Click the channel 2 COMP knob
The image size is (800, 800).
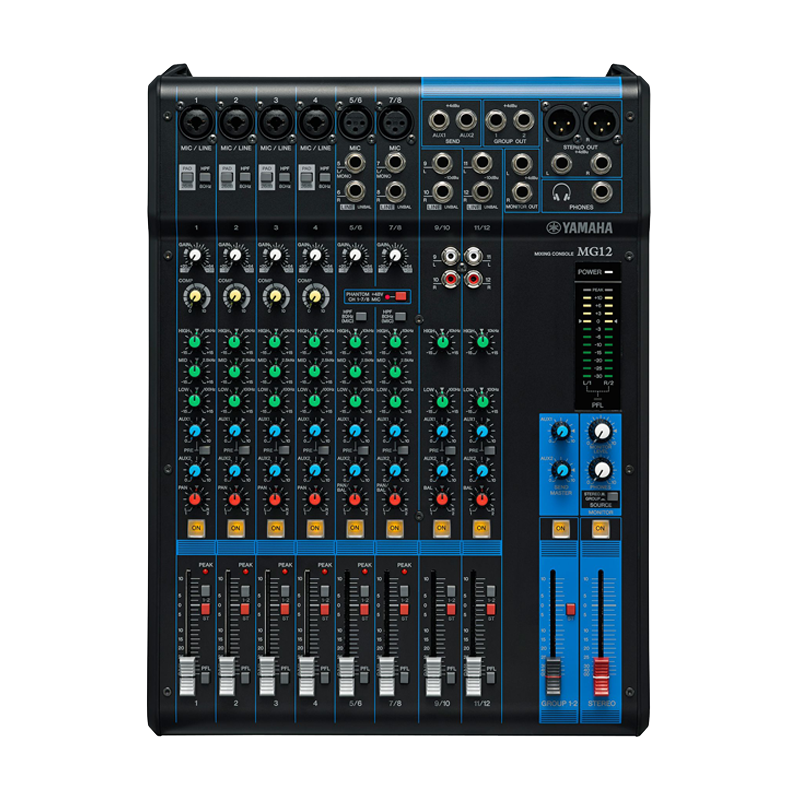pos(236,296)
